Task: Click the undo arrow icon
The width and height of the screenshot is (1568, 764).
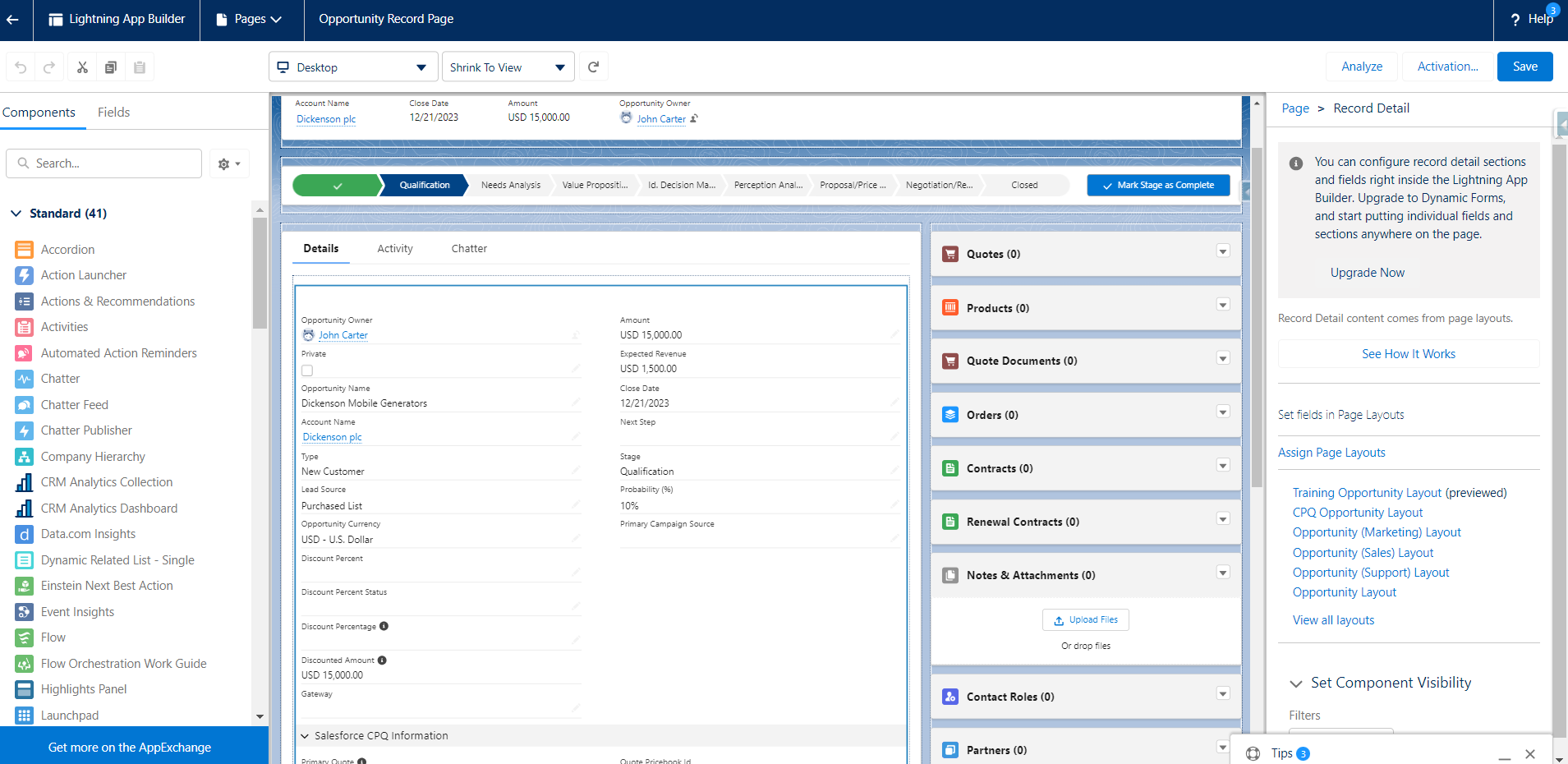Action: click(21, 67)
